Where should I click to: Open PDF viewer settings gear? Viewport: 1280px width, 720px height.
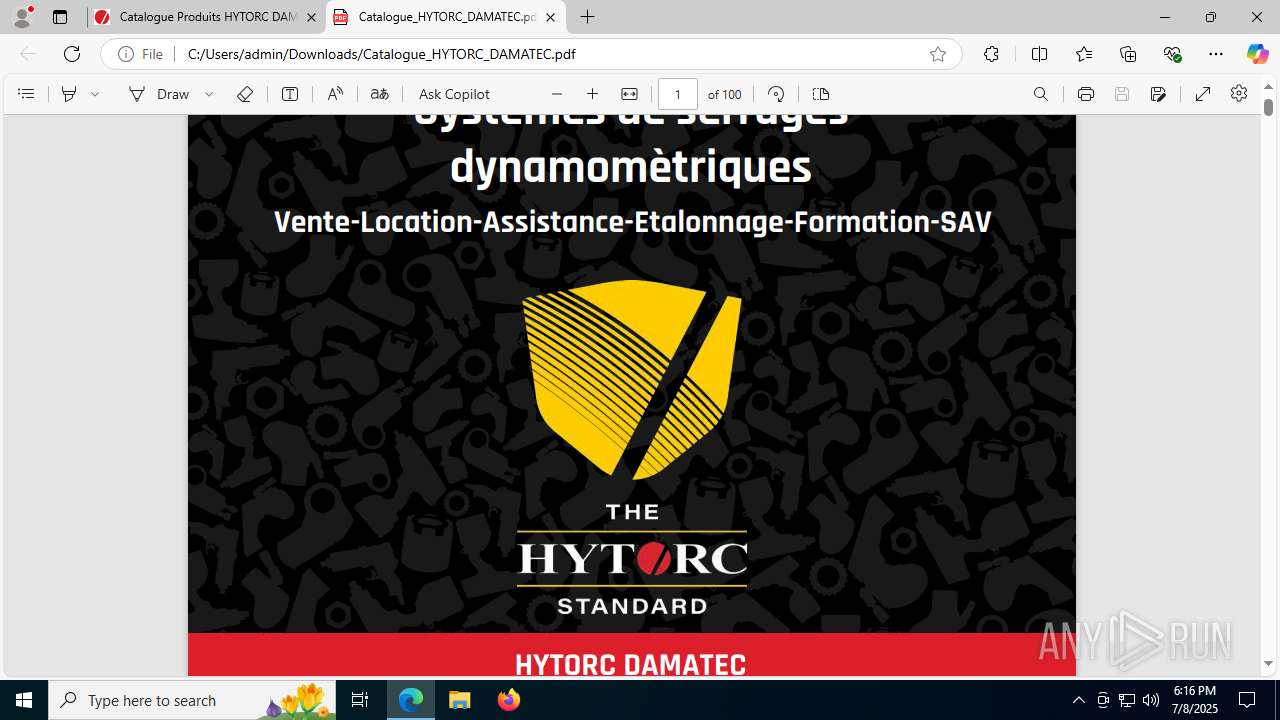click(x=1239, y=93)
